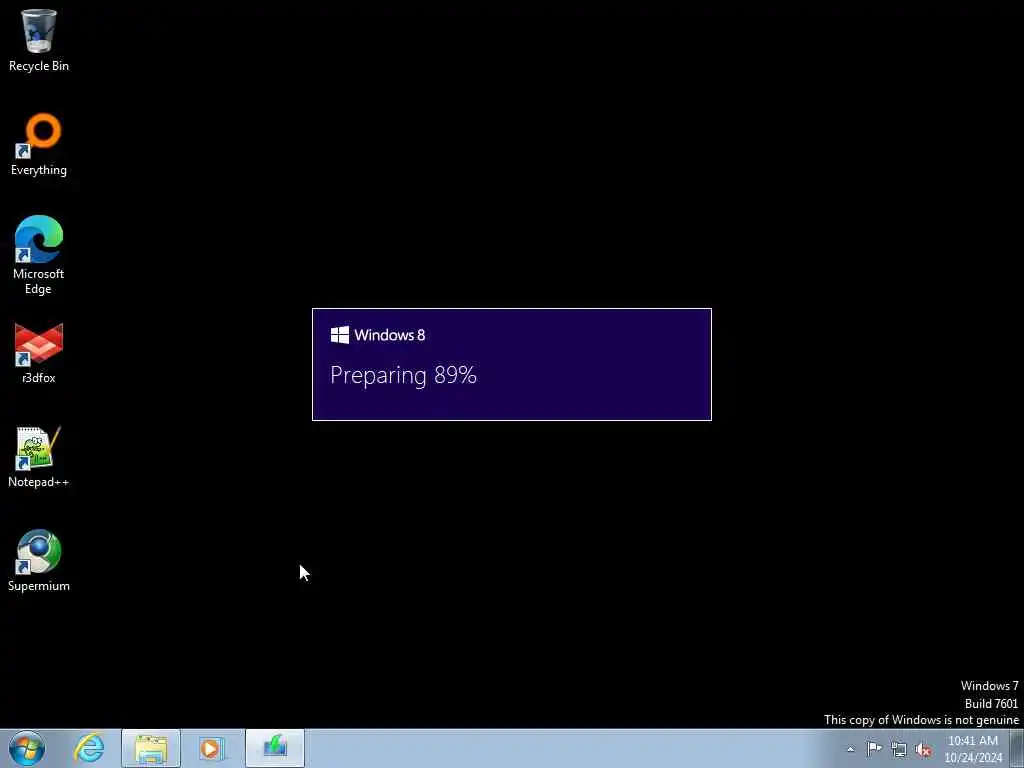Launch Microsoft Edge from the desktop
Image resolution: width=1024 pixels, height=768 pixels.
[39, 255]
